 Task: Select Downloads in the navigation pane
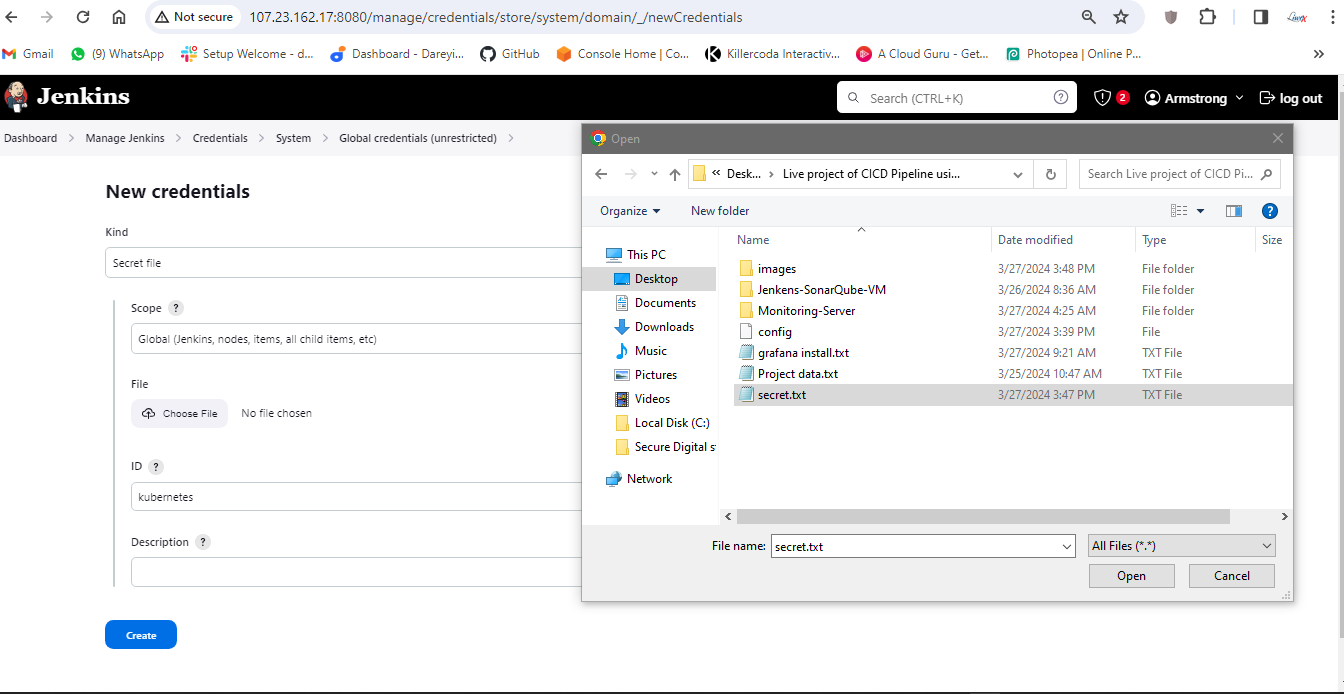pos(664,327)
